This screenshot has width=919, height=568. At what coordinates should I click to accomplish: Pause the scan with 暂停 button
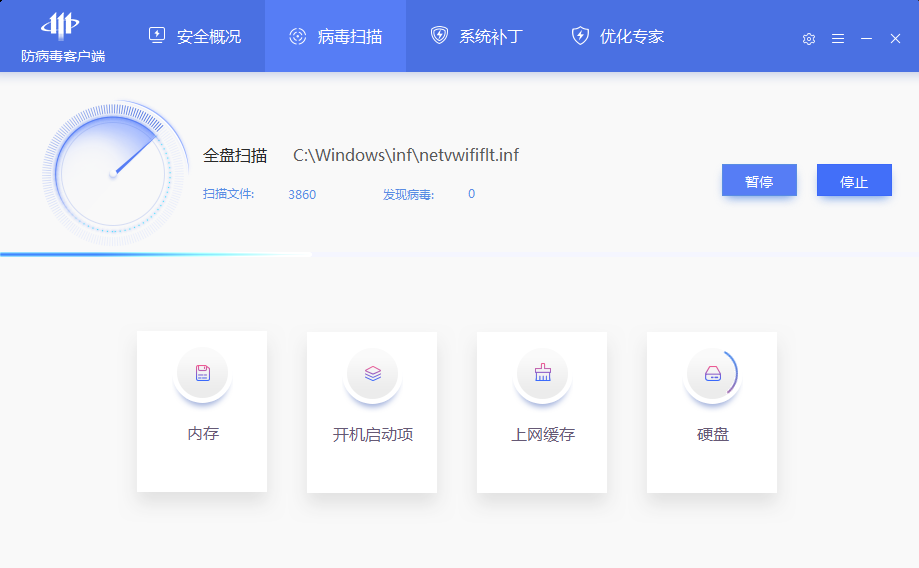coord(759,181)
